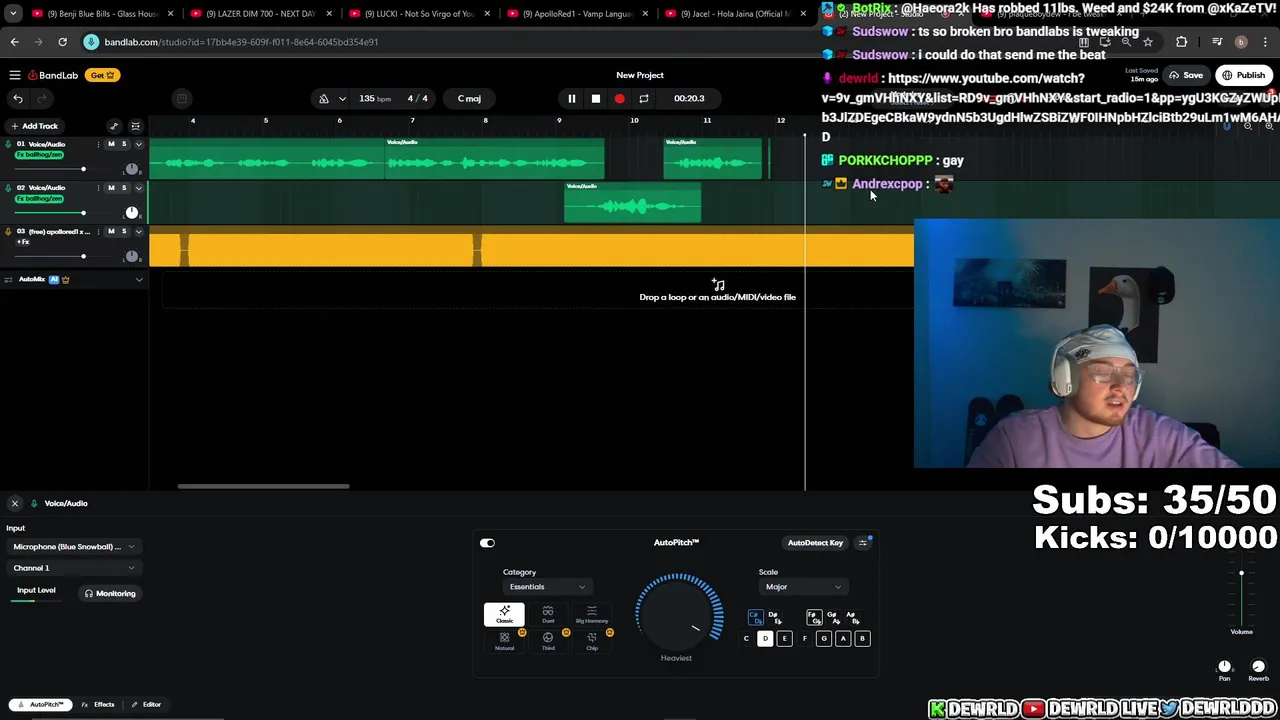The height and width of the screenshot is (720, 1280).
Task: Toggle the AutoPitch on/off switch
Action: (487, 543)
